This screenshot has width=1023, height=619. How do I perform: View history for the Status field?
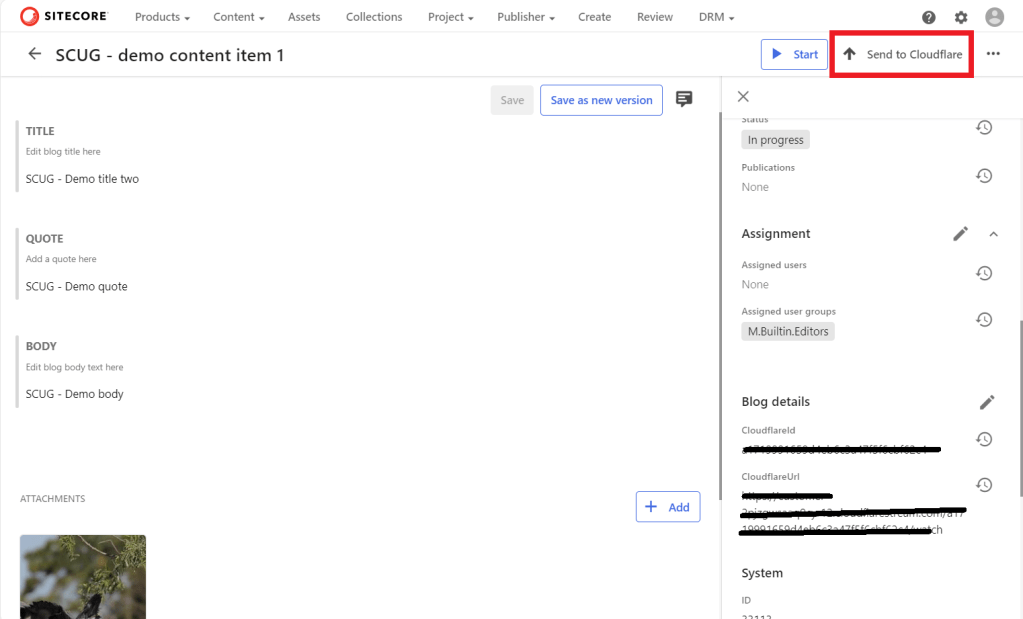tap(984, 128)
